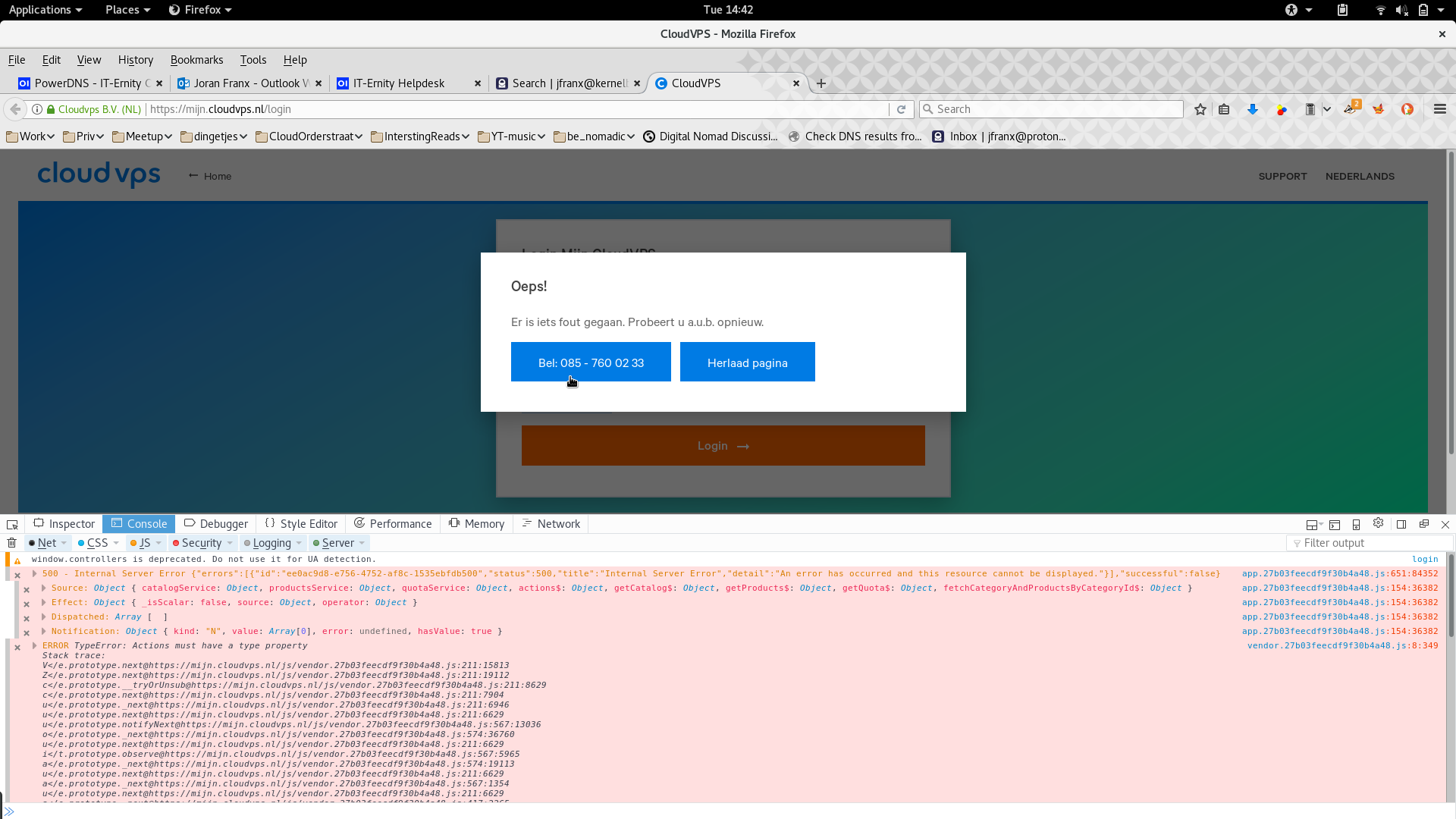Click the browser Search box

coord(1051,109)
